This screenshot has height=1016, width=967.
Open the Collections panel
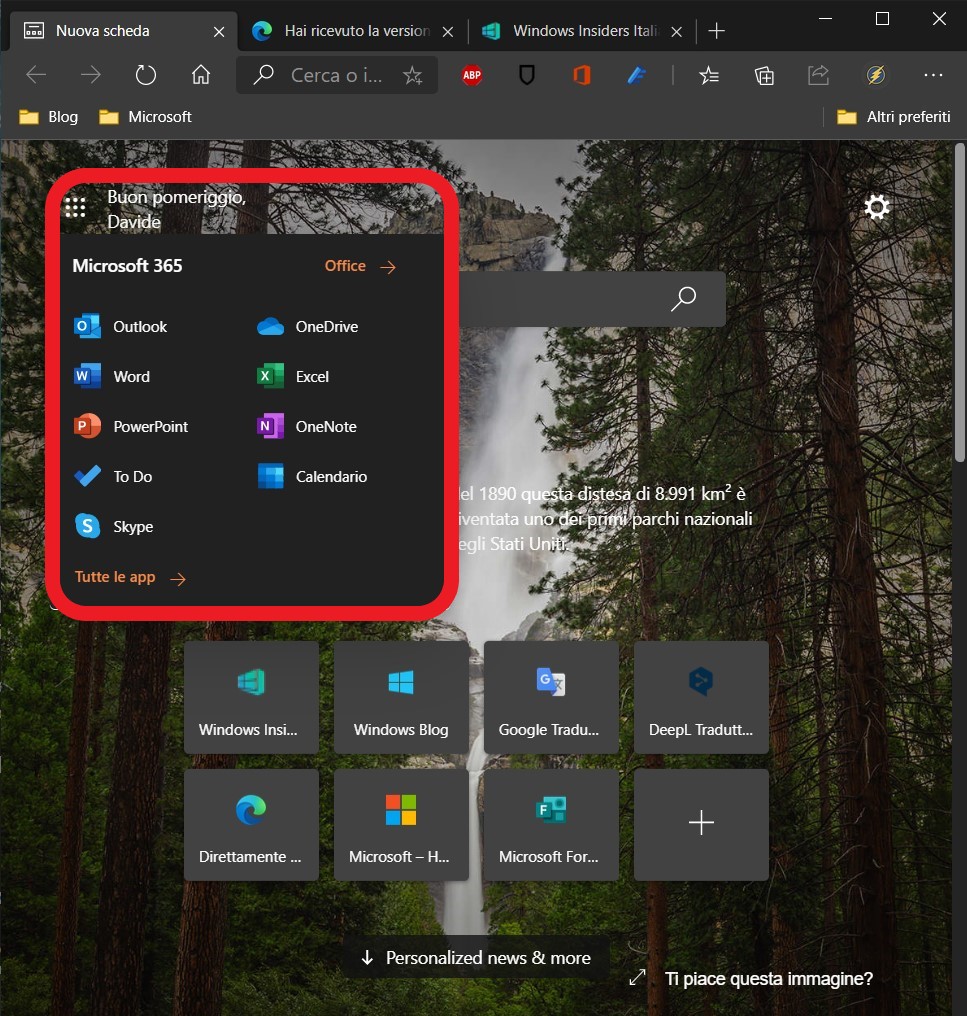[x=764, y=75]
